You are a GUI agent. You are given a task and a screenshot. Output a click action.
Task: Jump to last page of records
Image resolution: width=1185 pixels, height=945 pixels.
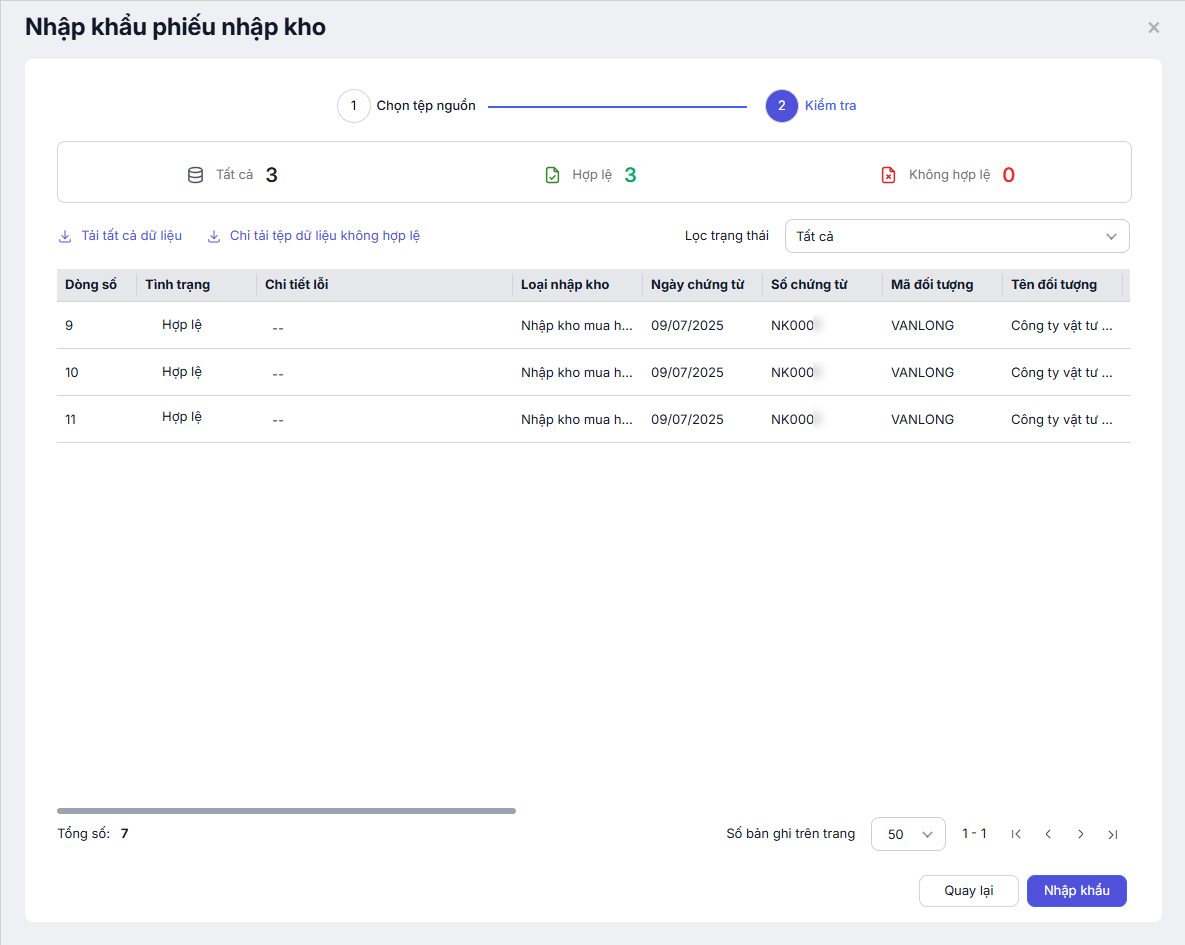tap(1112, 834)
